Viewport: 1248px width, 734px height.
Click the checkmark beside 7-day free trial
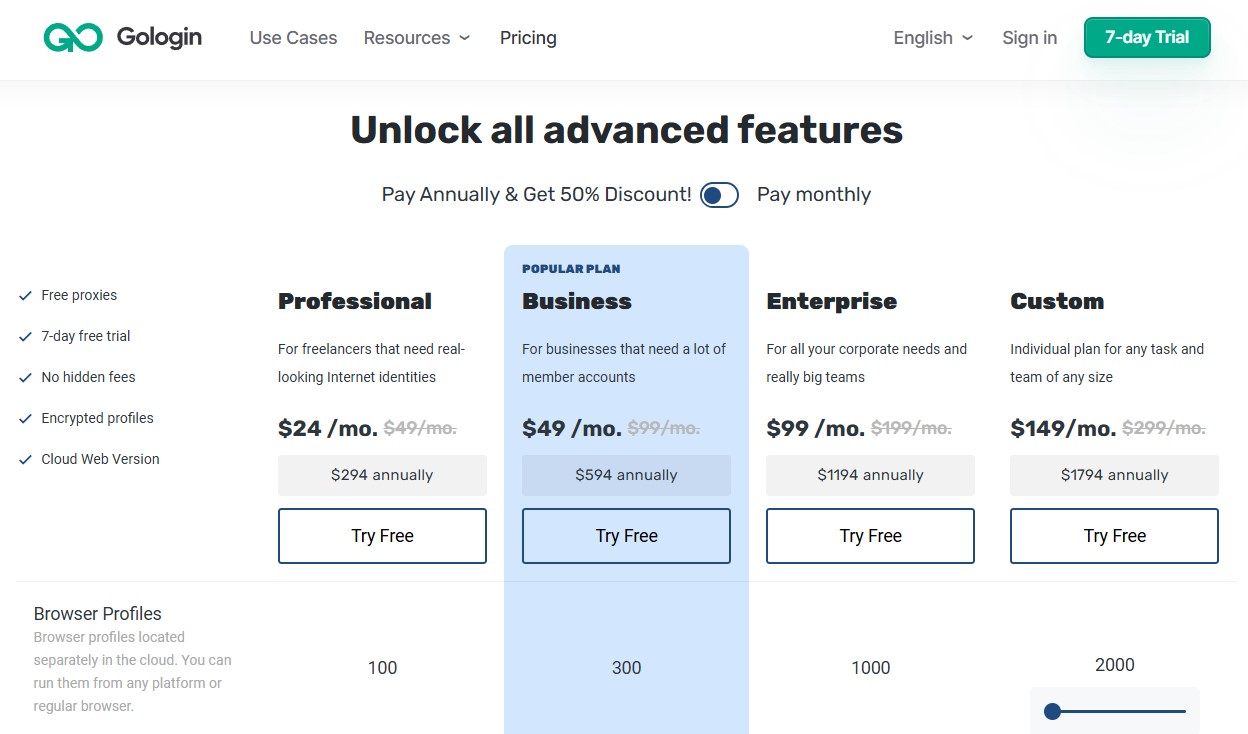[25, 336]
